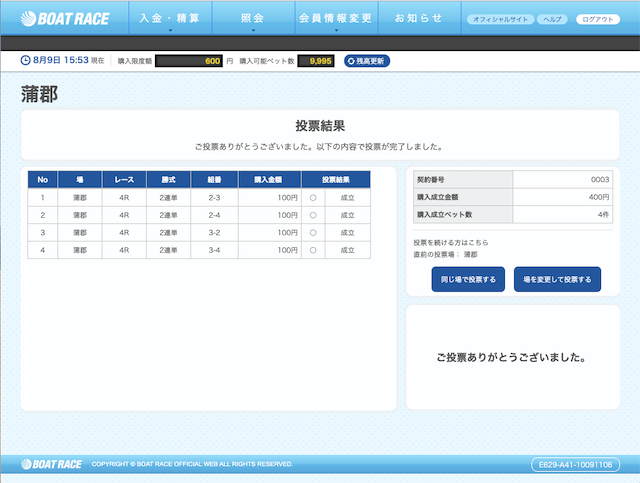The height and width of the screenshot is (483, 640).
Task: Click the 8月9日 15:53 timestamp
Action: [61, 60]
